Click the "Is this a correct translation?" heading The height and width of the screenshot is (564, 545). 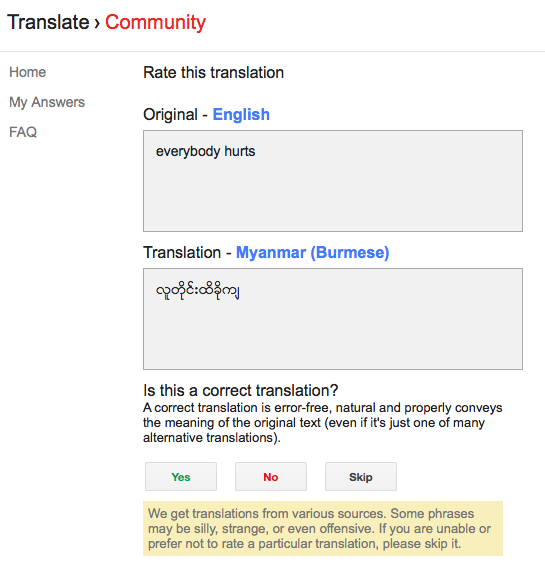pos(241,391)
